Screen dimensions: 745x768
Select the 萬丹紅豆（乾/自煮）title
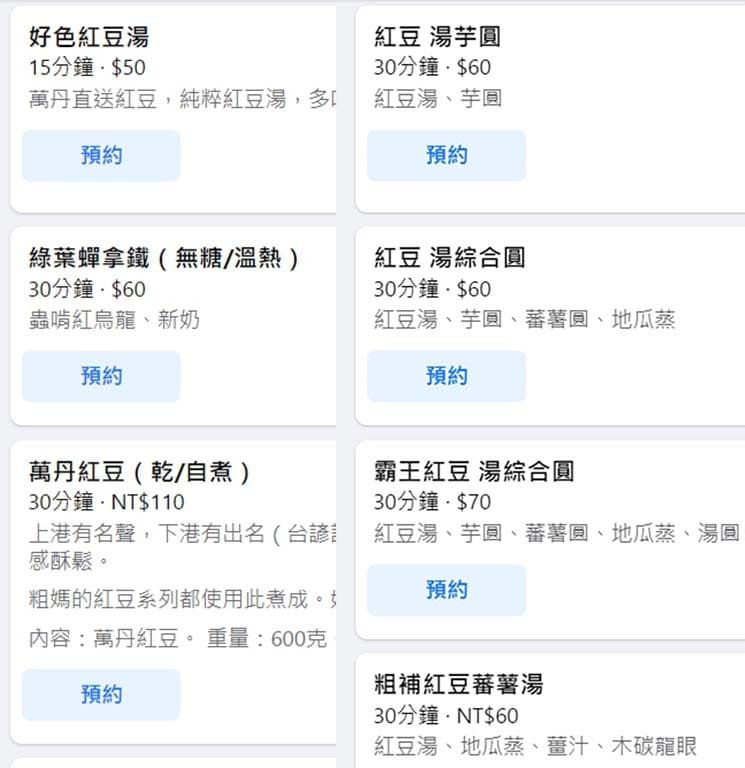(140, 472)
